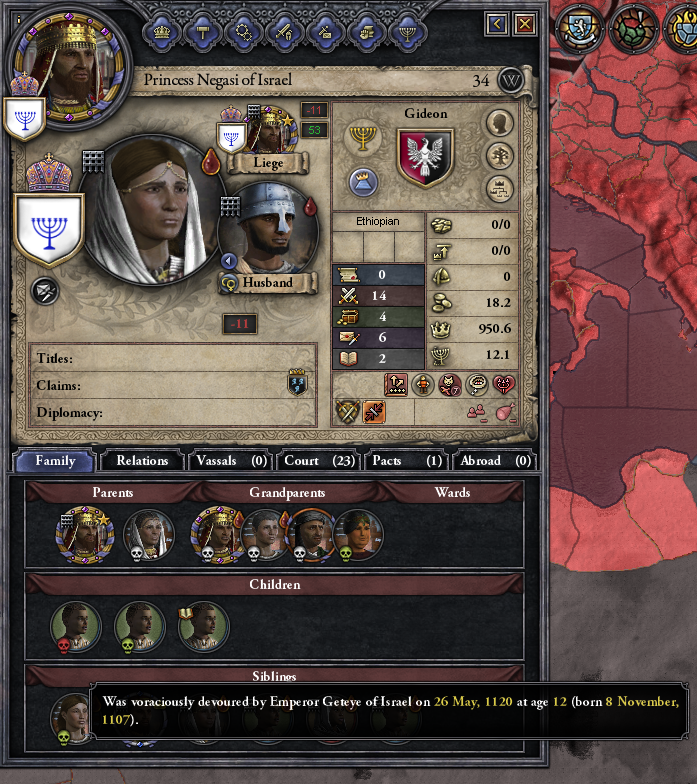Click the crossed swords combat trait icon
Image resolution: width=697 pixels, height=784 pixels.
(x=347, y=412)
